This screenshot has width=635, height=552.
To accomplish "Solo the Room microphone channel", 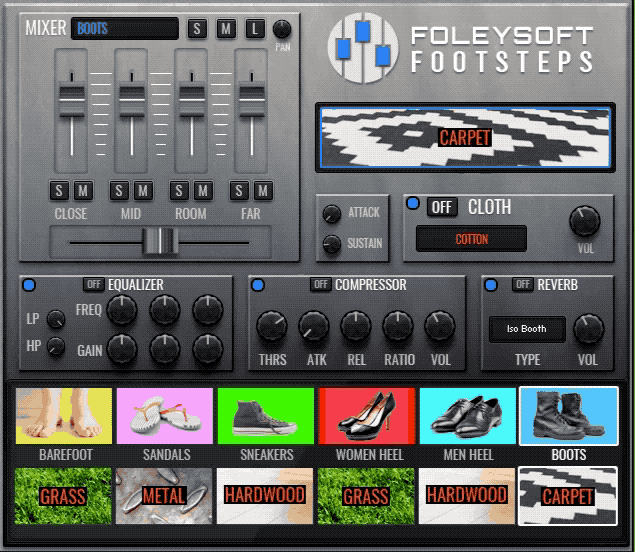I will 179,190.
